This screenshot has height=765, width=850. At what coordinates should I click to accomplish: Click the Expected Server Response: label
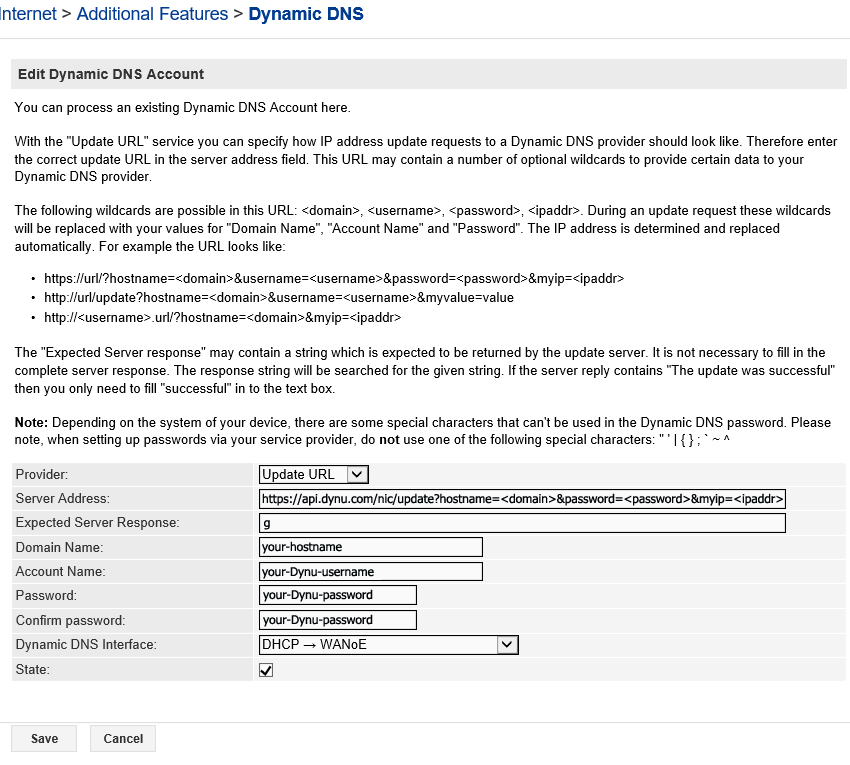(98, 523)
